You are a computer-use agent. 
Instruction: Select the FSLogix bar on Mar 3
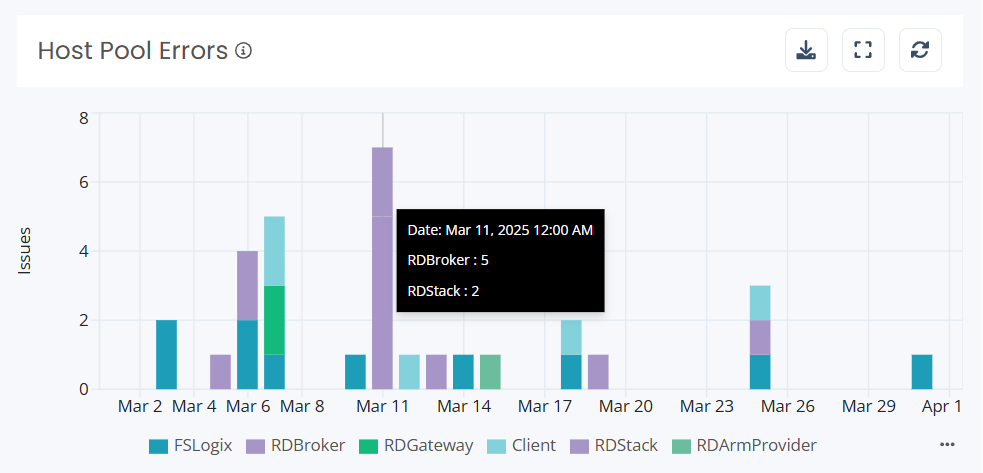(x=166, y=354)
